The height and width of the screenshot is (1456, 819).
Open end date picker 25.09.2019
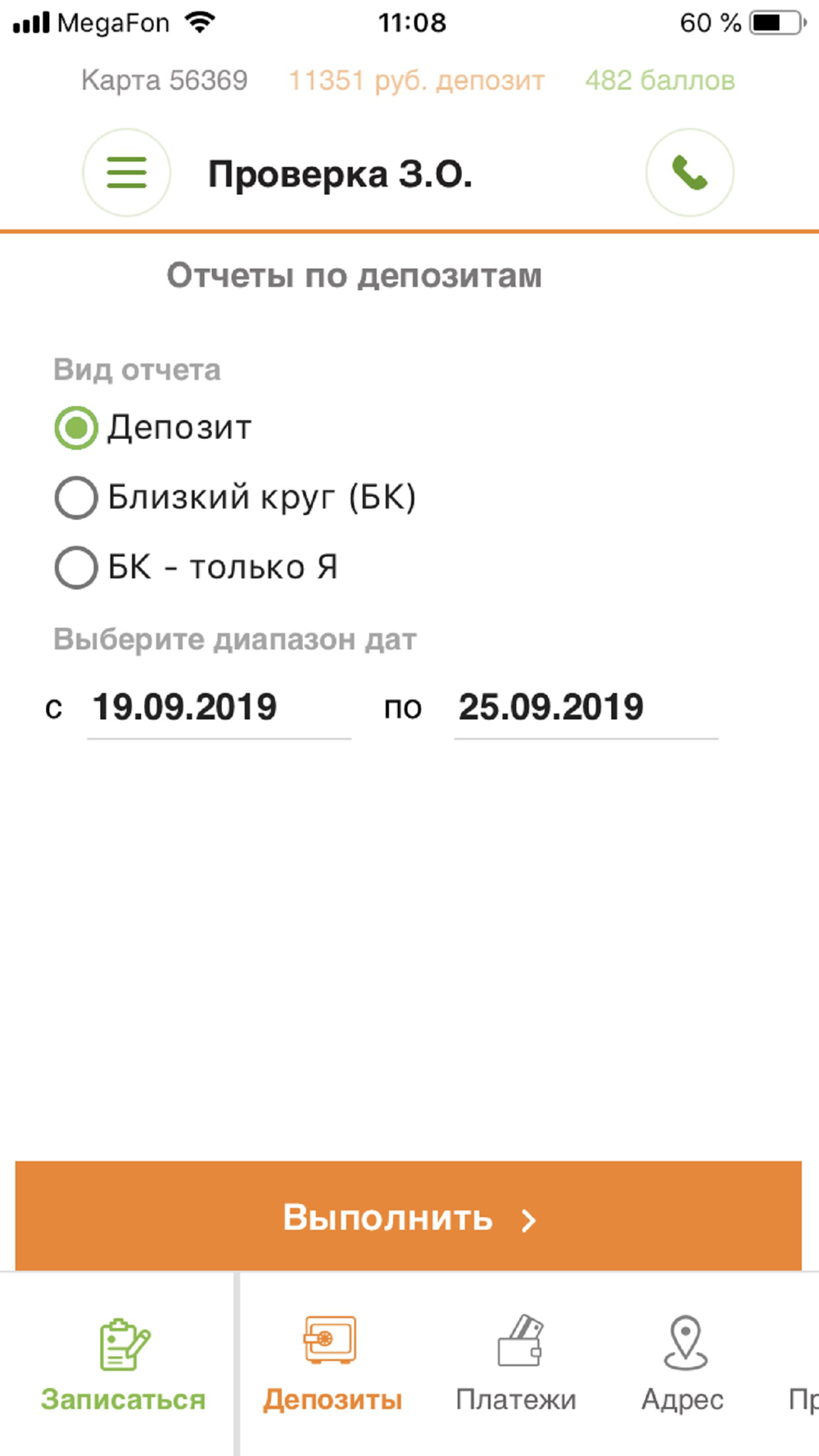586,708
